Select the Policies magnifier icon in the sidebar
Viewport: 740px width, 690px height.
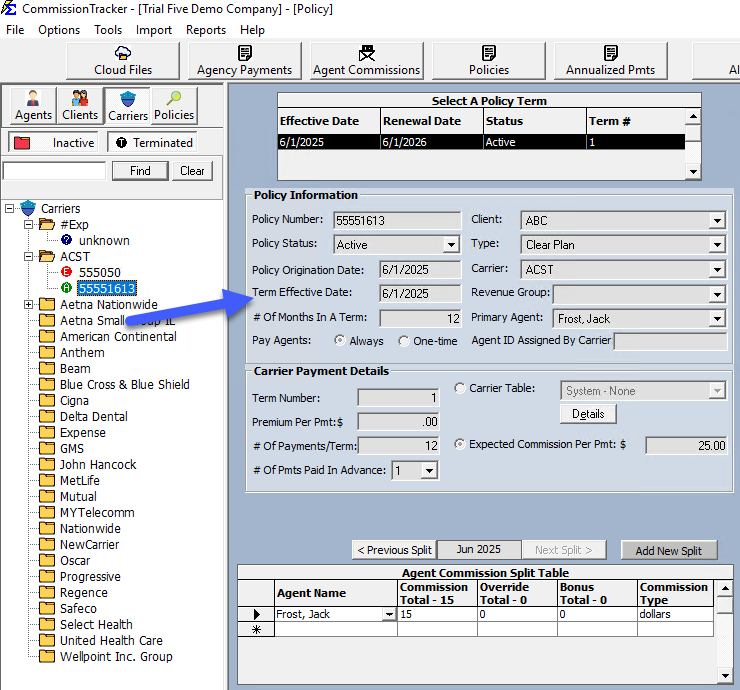pyautogui.click(x=174, y=105)
